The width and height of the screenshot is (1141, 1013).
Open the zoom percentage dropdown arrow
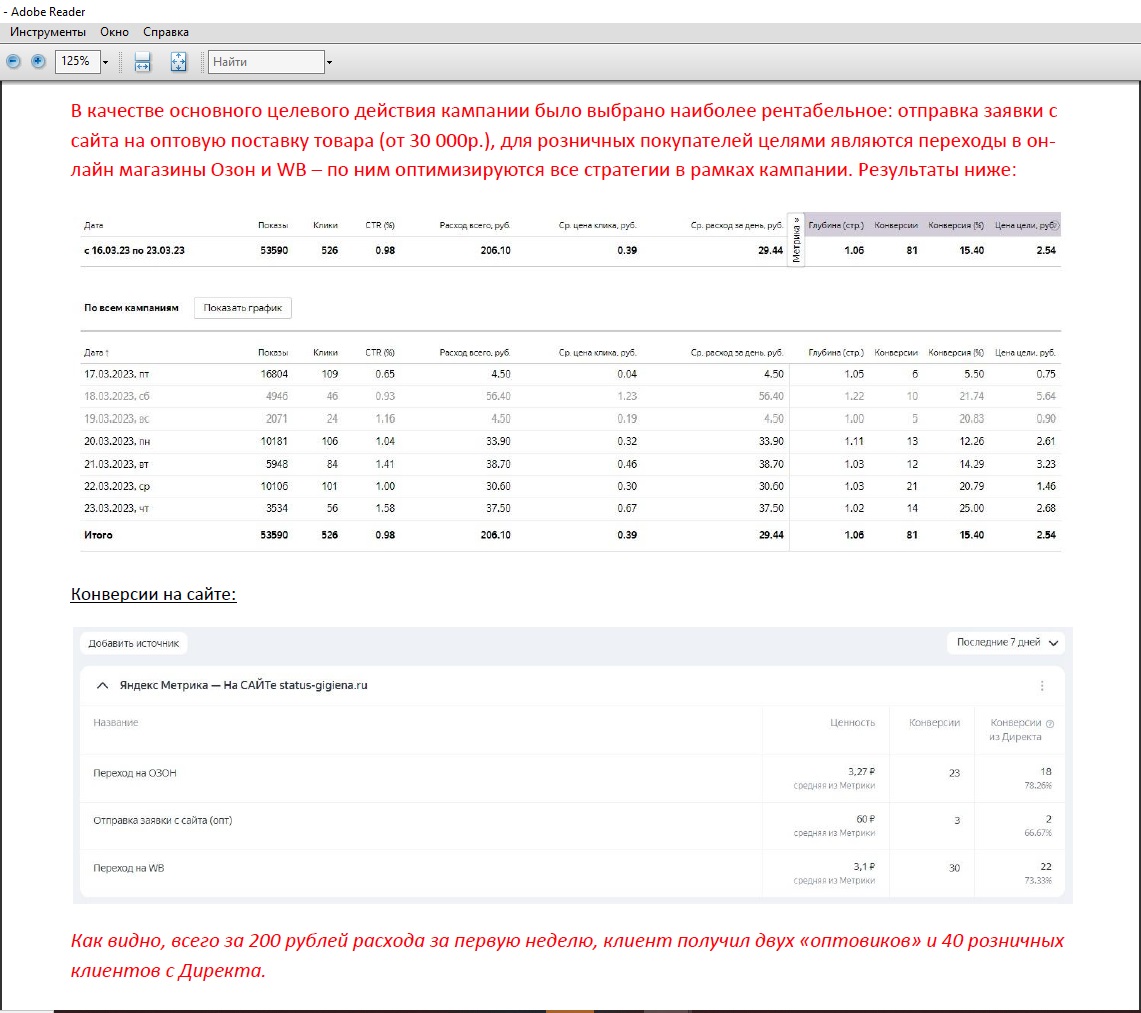pyautogui.click(x=106, y=63)
